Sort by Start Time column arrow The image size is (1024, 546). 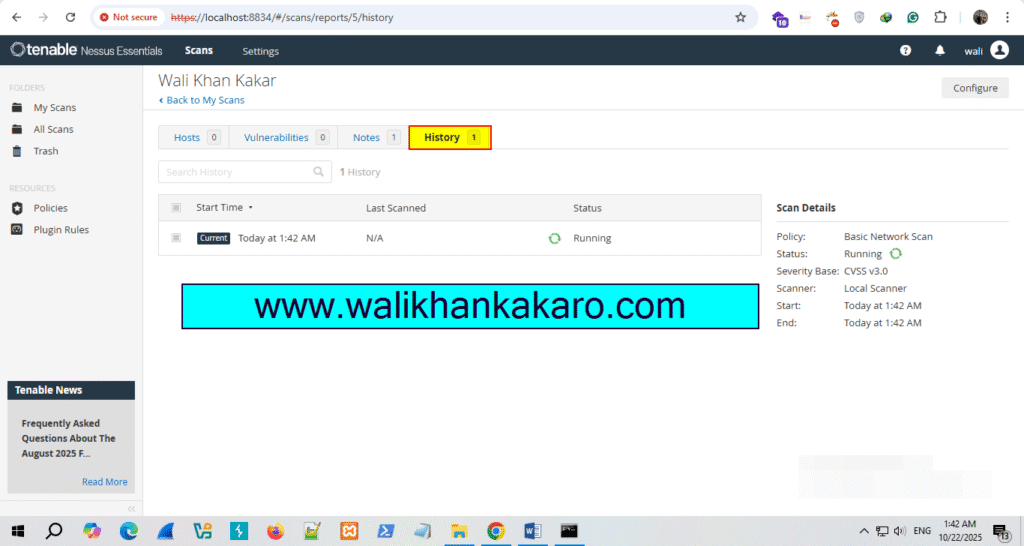click(x=250, y=208)
